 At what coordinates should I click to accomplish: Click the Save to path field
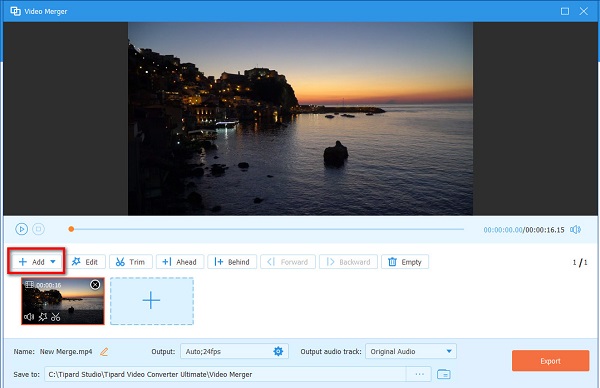click(225, 374)
